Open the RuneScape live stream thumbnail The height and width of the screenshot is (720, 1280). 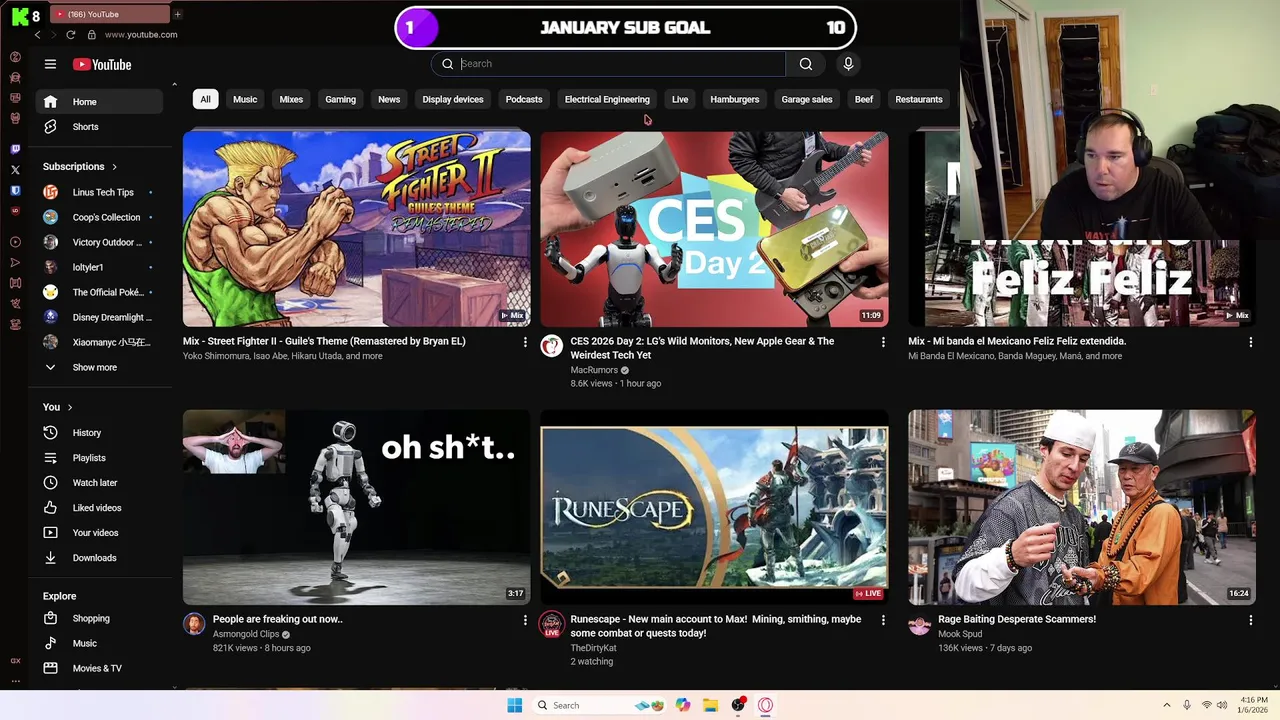coord(714,507)
